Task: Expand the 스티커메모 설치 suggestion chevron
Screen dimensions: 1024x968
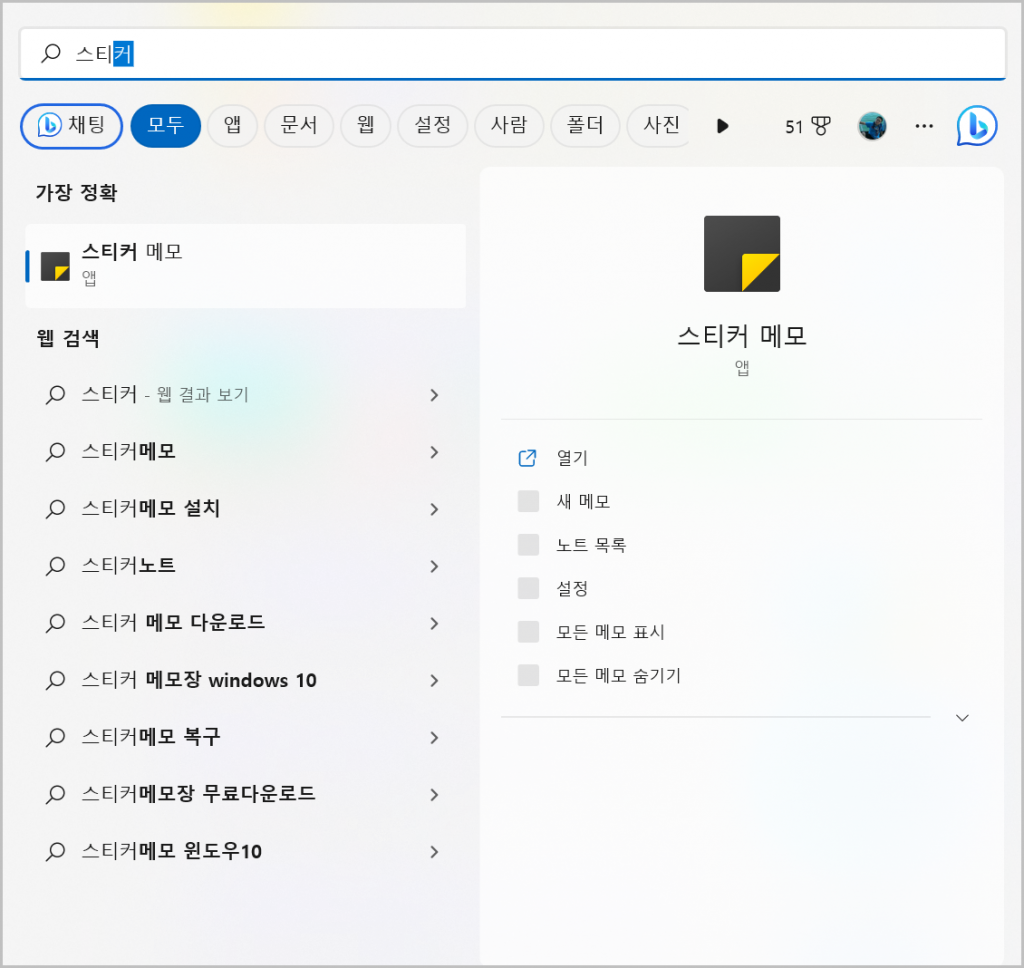Action: (434, 509)
